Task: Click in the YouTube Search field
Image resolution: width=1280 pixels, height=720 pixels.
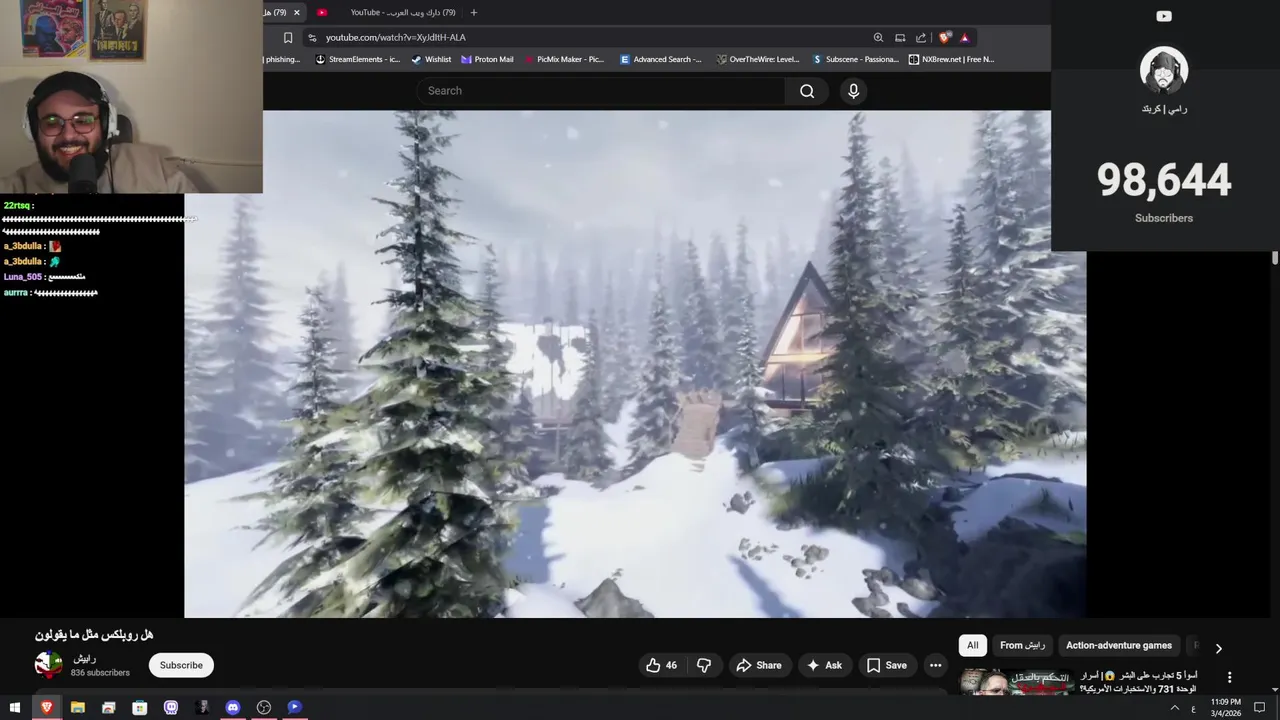Action: pyautogui.click(x=600, y=91)
